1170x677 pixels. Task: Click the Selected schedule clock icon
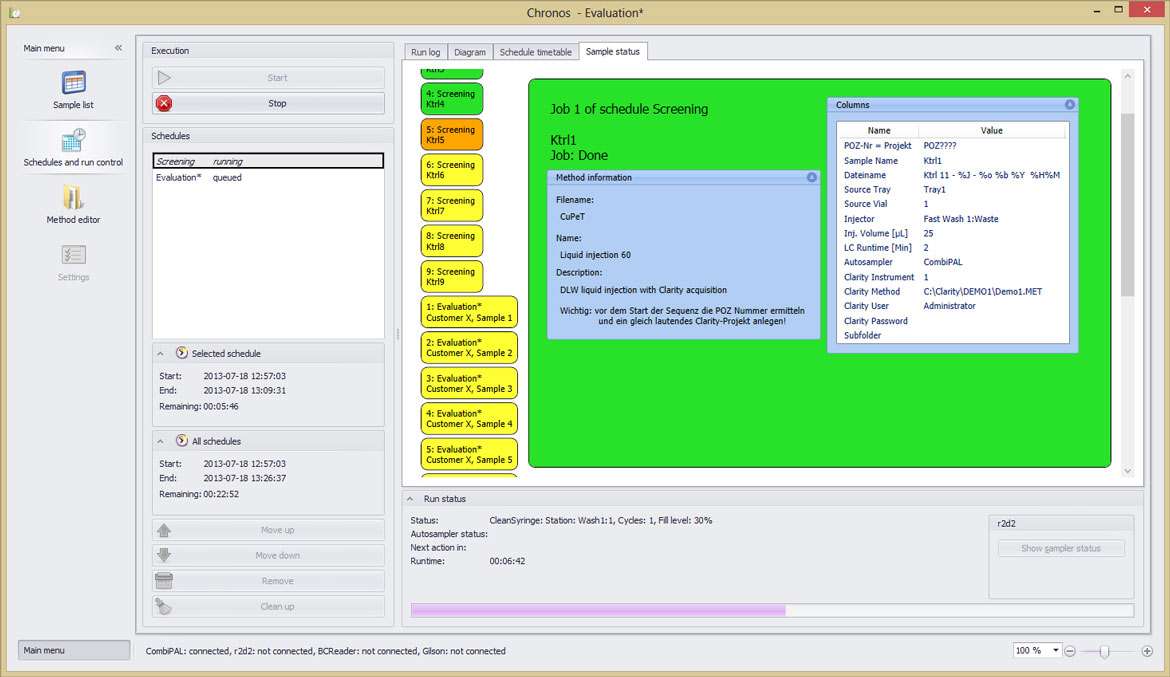(x=181, y=353)
